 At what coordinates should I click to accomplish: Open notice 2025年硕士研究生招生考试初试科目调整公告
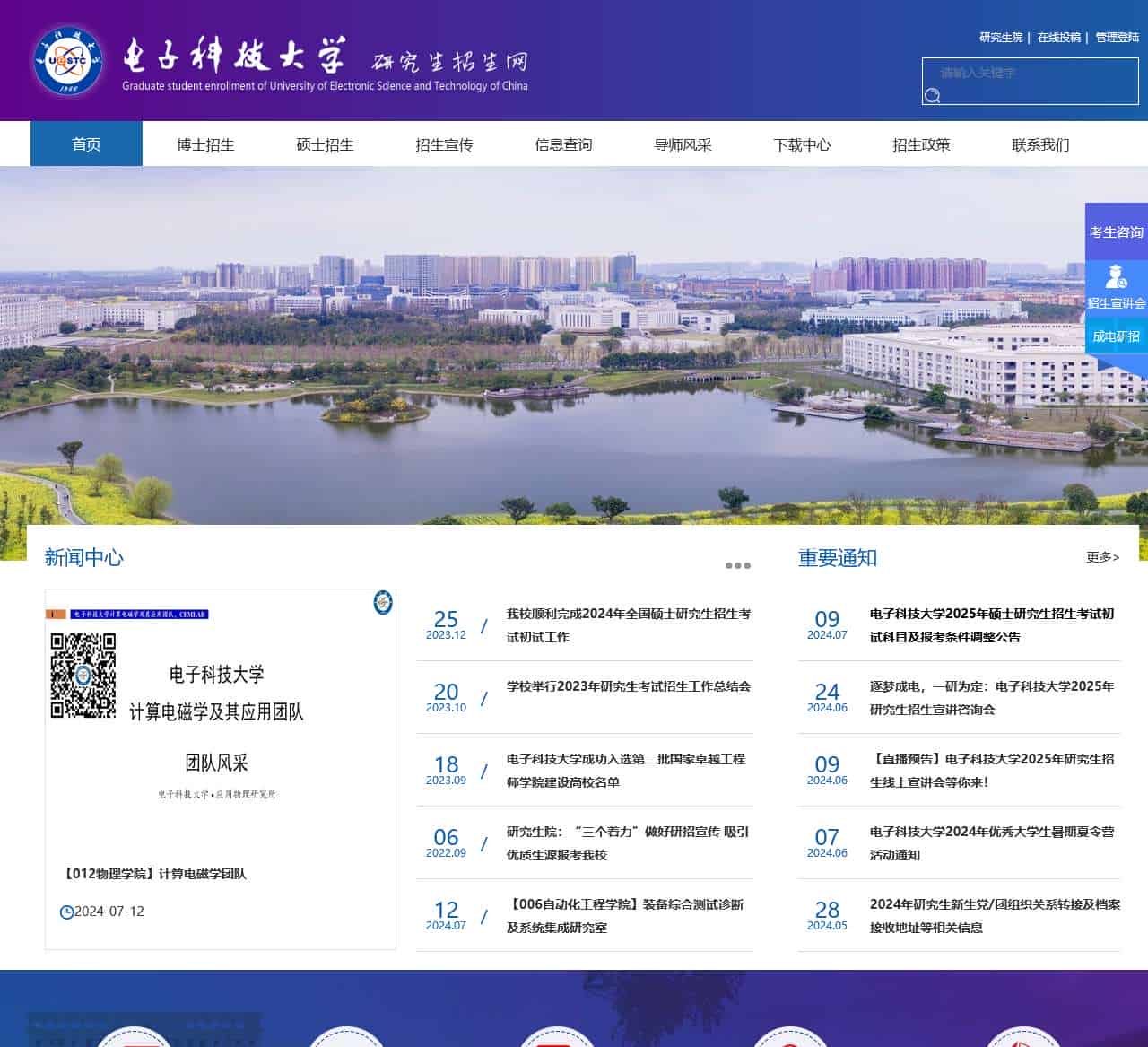pyautogui.click(x=992, y=625)
